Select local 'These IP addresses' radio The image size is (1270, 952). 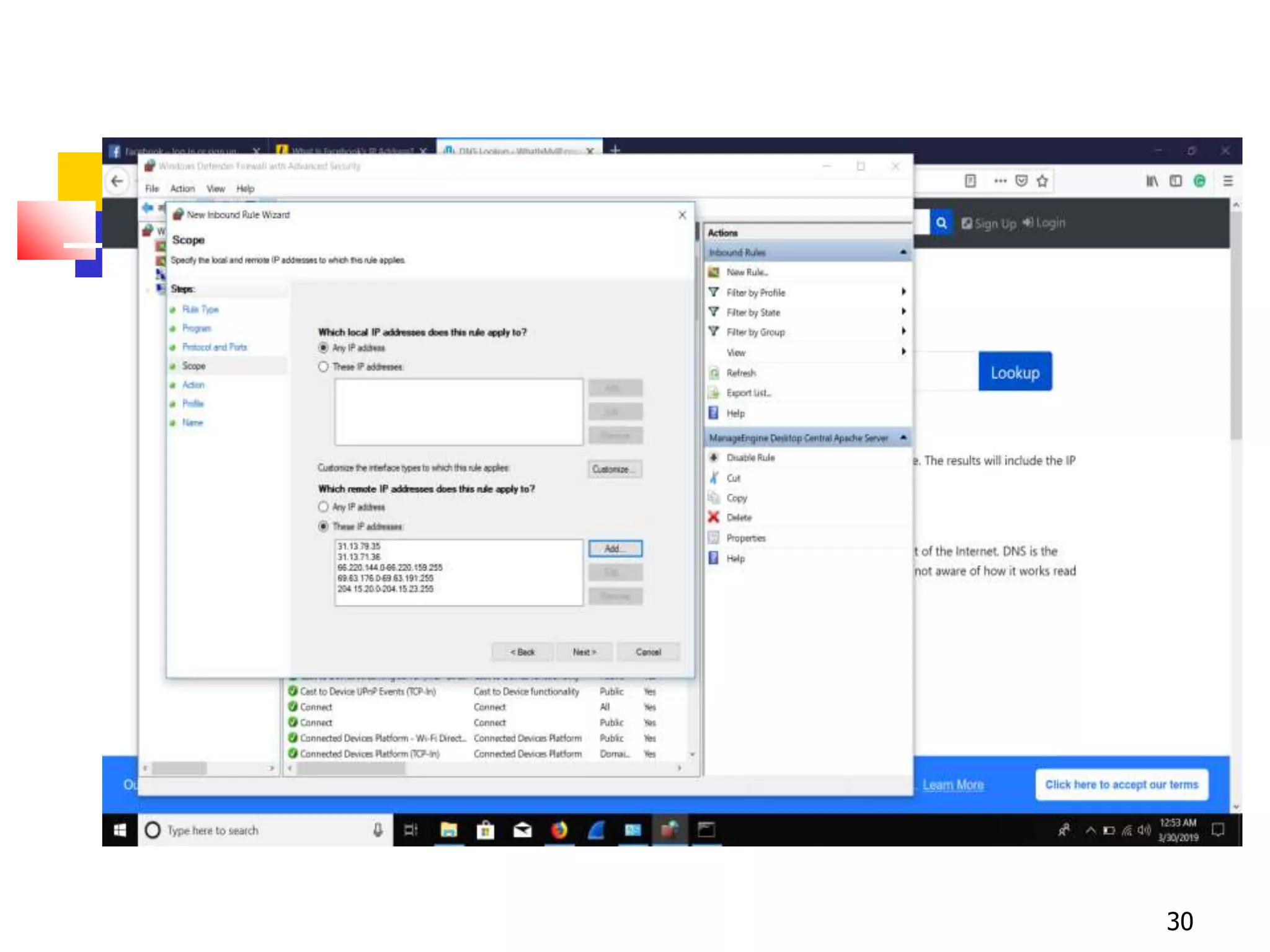click(x=323, y=367)
